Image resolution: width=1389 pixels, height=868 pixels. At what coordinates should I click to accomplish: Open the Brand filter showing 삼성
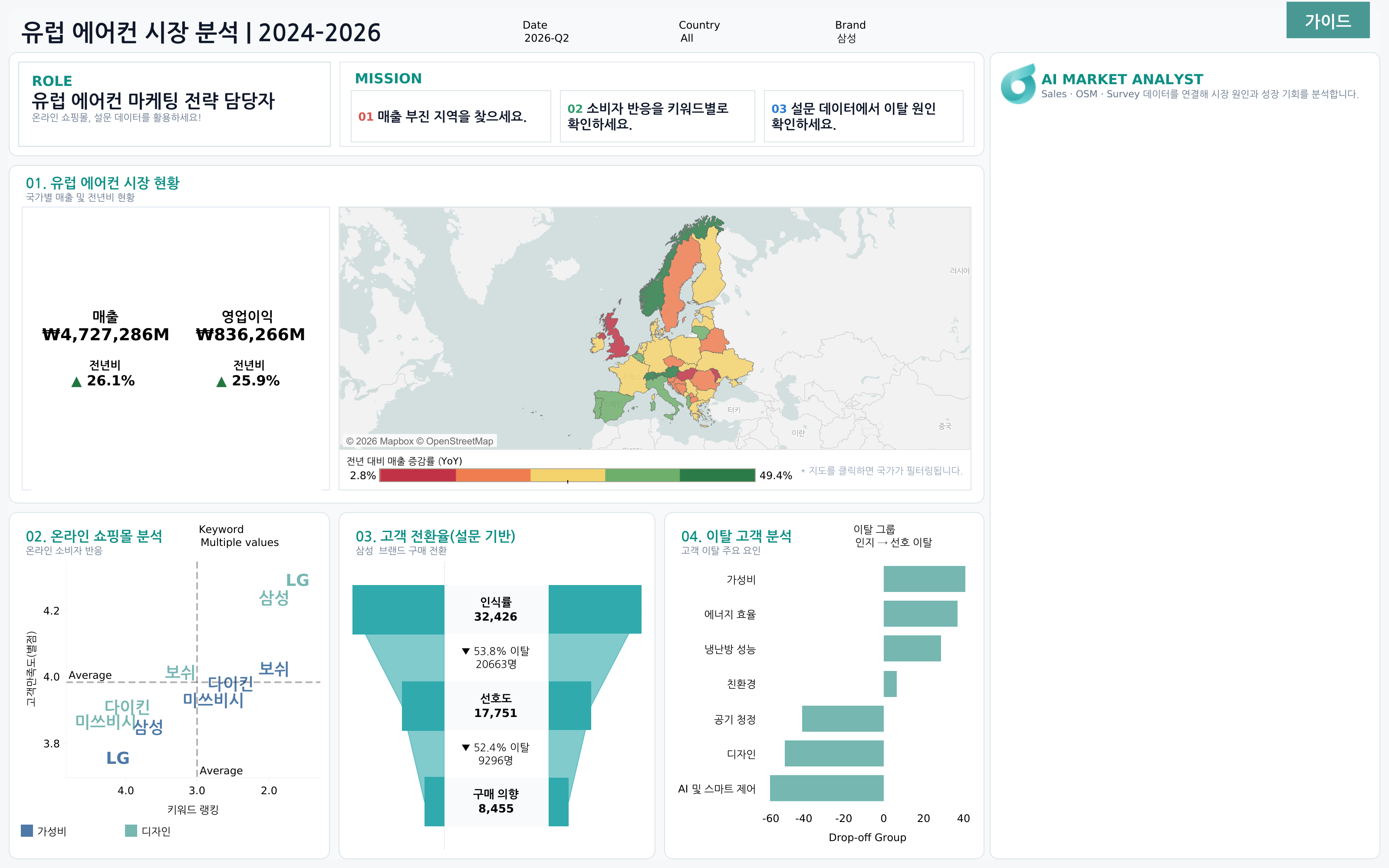[850, 32]
